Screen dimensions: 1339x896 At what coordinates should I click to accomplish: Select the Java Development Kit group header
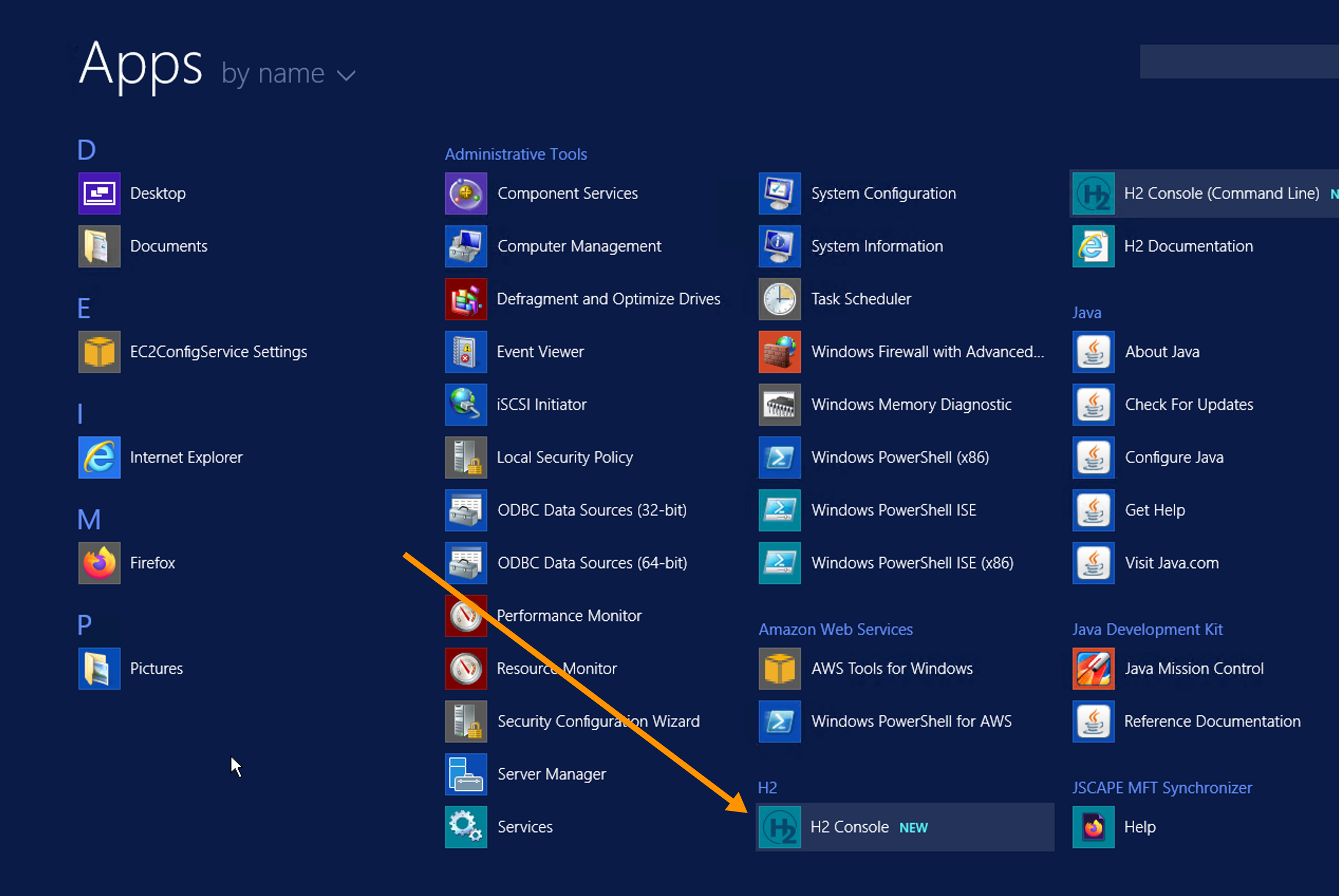point(1147,629)
